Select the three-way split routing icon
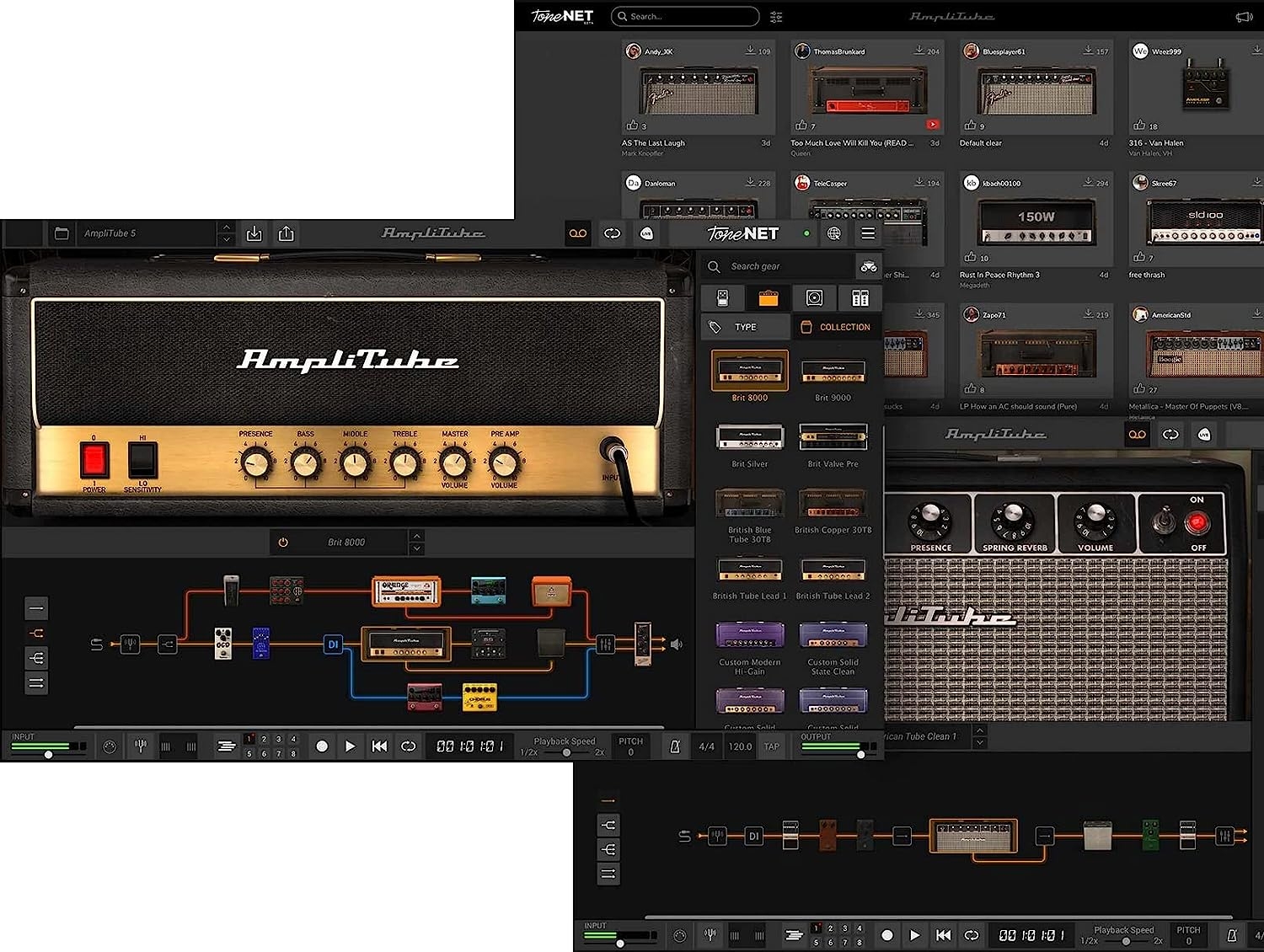The height and width of the screenshot is (952, 1264). coord(36,658)
